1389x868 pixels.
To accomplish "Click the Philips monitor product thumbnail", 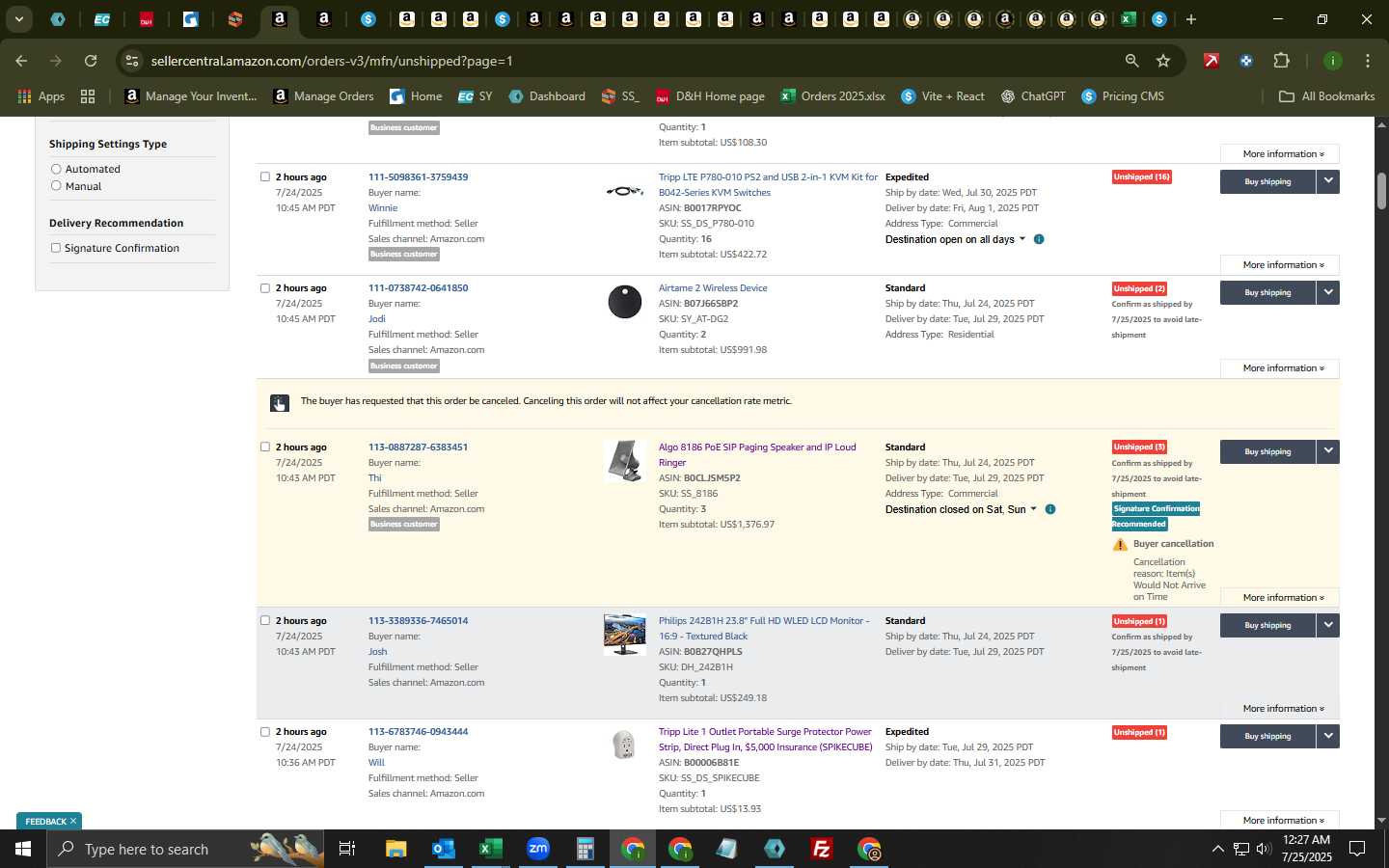I will click(x=625, y=635).
